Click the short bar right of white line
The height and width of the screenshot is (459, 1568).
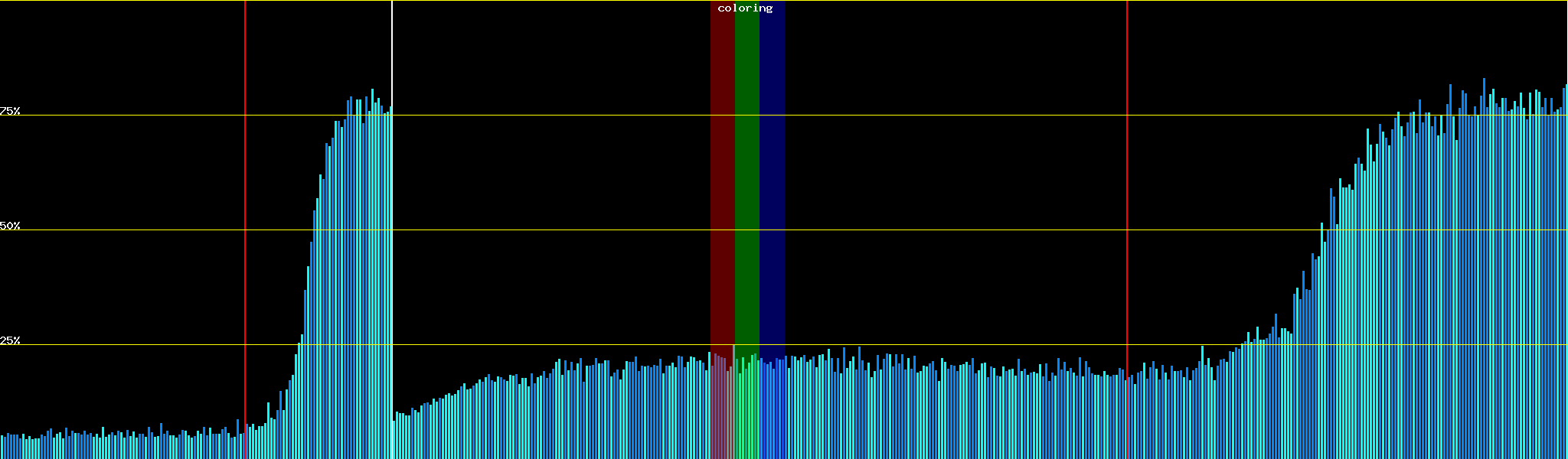pos(394,450)
